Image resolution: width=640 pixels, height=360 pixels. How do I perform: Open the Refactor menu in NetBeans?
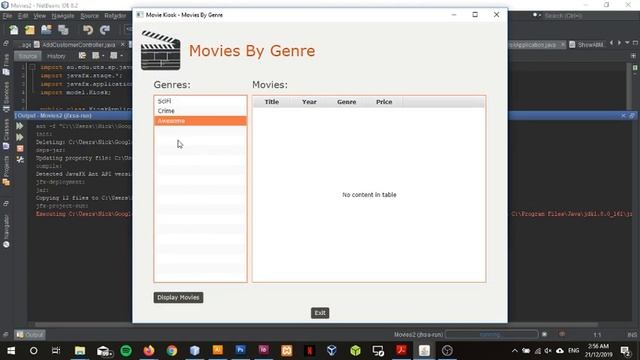pos(115,16)
